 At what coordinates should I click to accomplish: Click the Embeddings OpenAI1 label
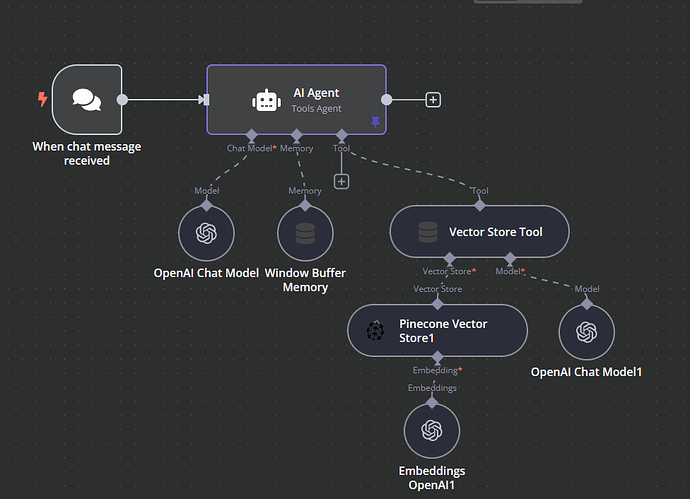[x=432, y=478]
